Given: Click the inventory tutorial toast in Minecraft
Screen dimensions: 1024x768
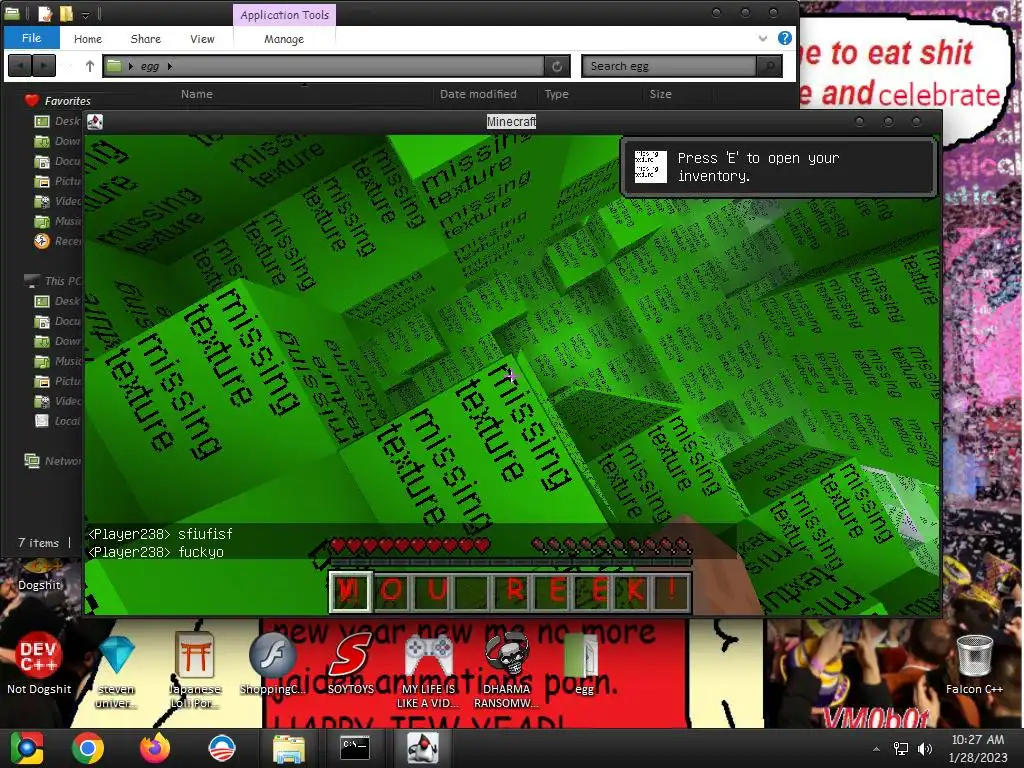Looking at the screenshot, I should (779, 167).
